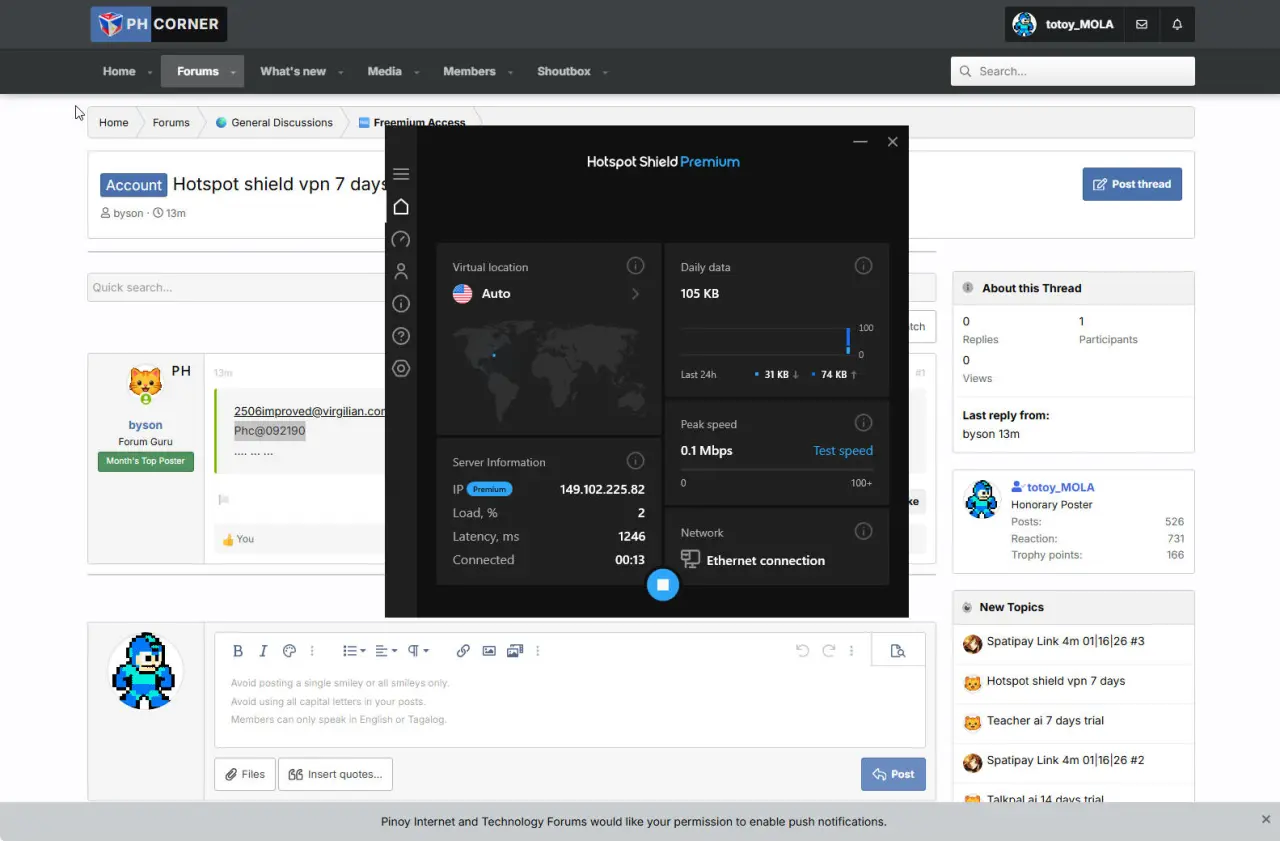
Task: Select the Home item in the navigation bar
Action: click(x=119, y=71)
